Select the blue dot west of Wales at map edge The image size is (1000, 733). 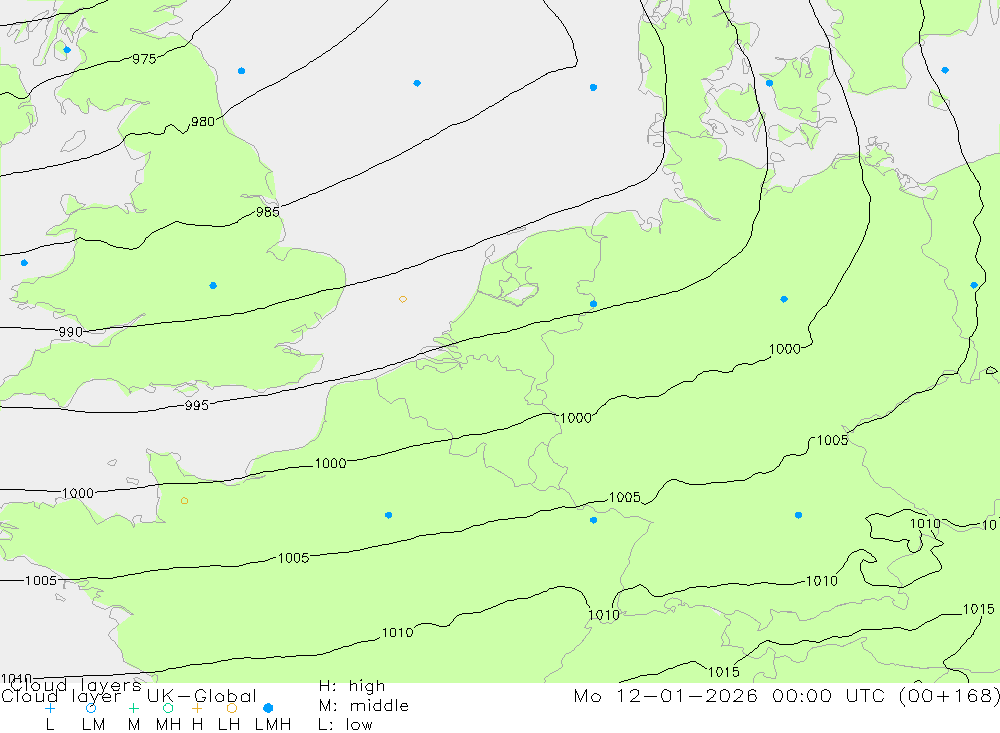(24, 263)
